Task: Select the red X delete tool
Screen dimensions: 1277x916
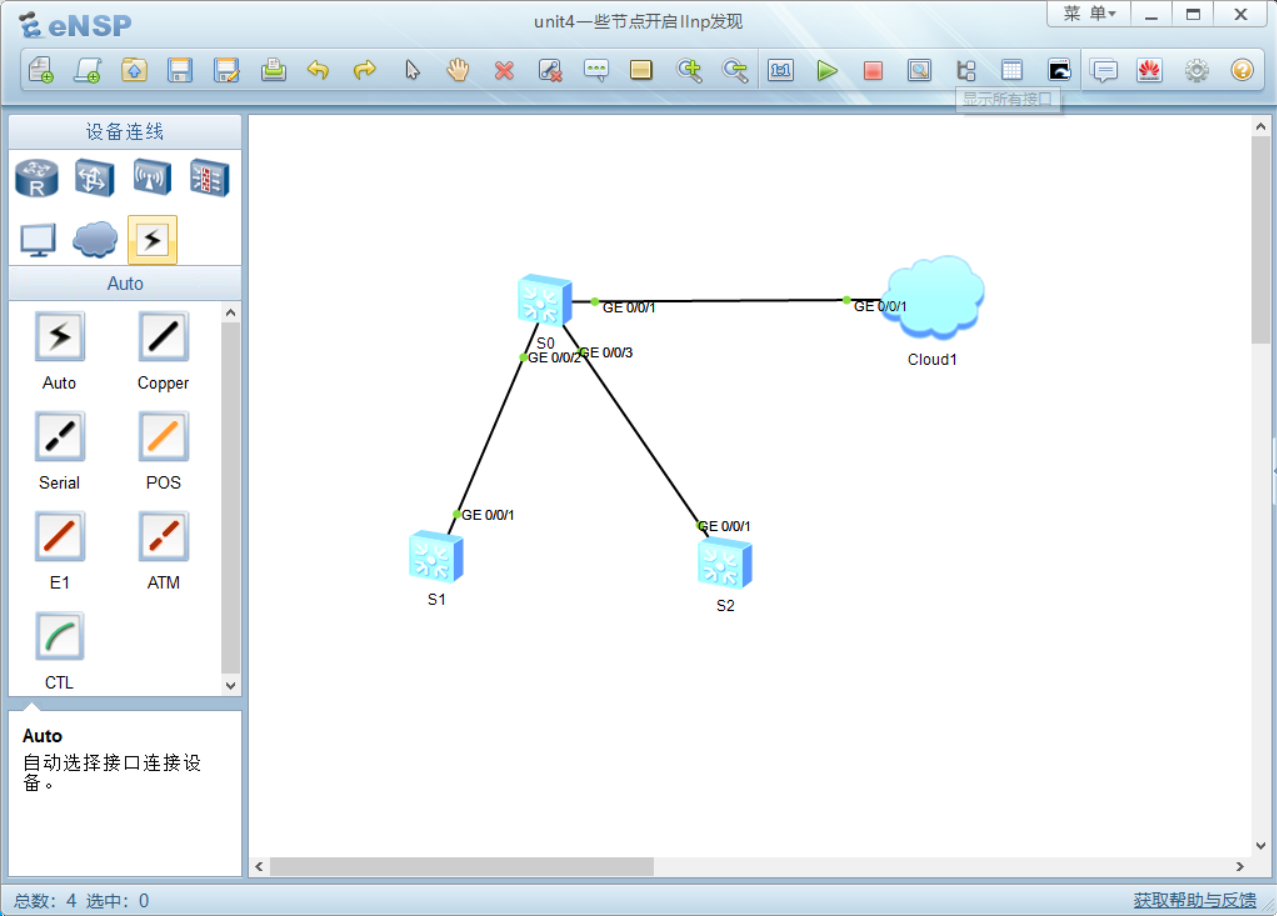Action: click(x=504, y=71)
